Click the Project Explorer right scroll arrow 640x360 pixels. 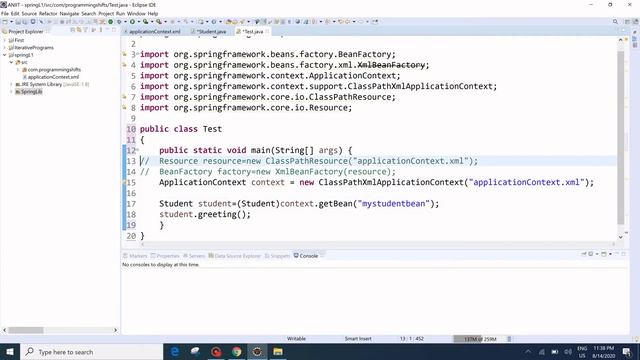(116, 330)
